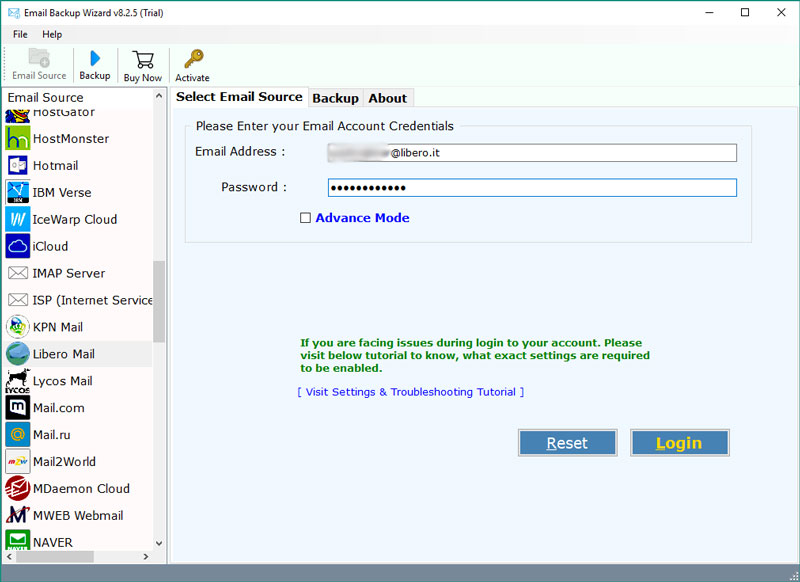
Task: Click the Backup play arrow icon
Action: 95,59
